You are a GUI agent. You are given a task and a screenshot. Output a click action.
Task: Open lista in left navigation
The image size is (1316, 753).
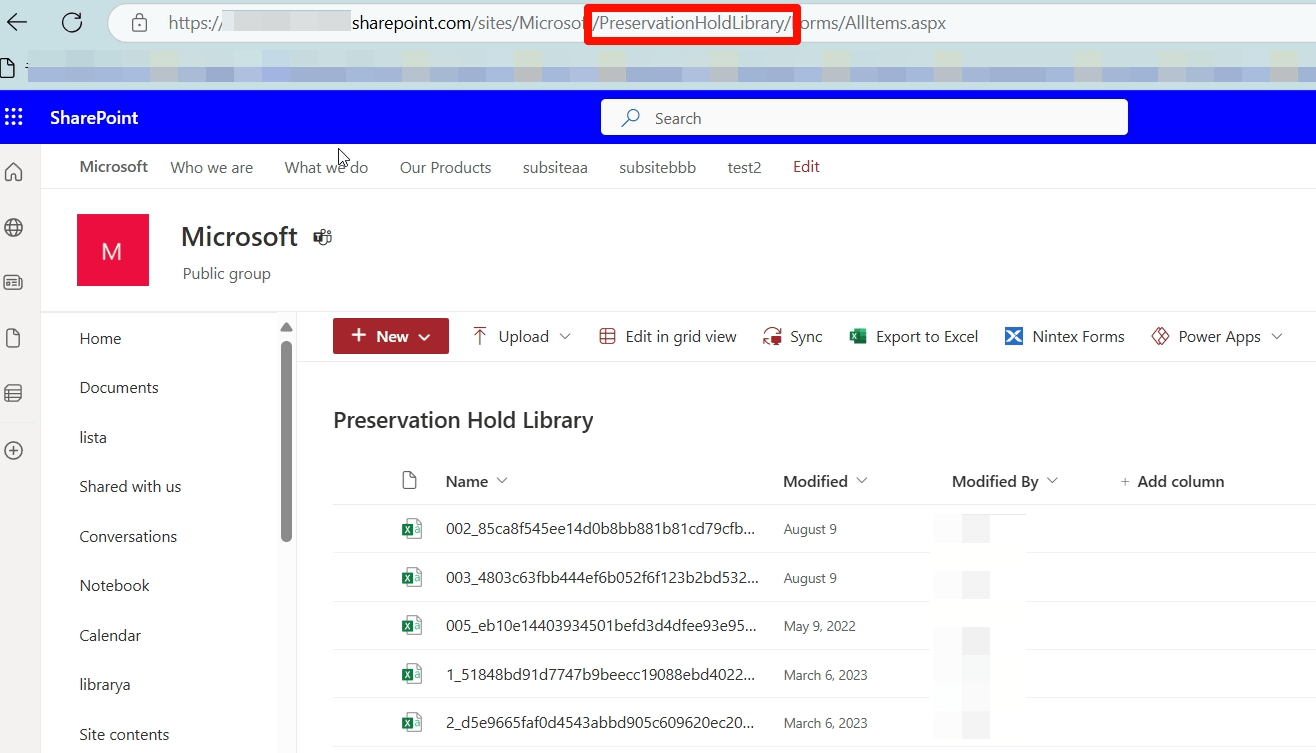tap(93, 437)
